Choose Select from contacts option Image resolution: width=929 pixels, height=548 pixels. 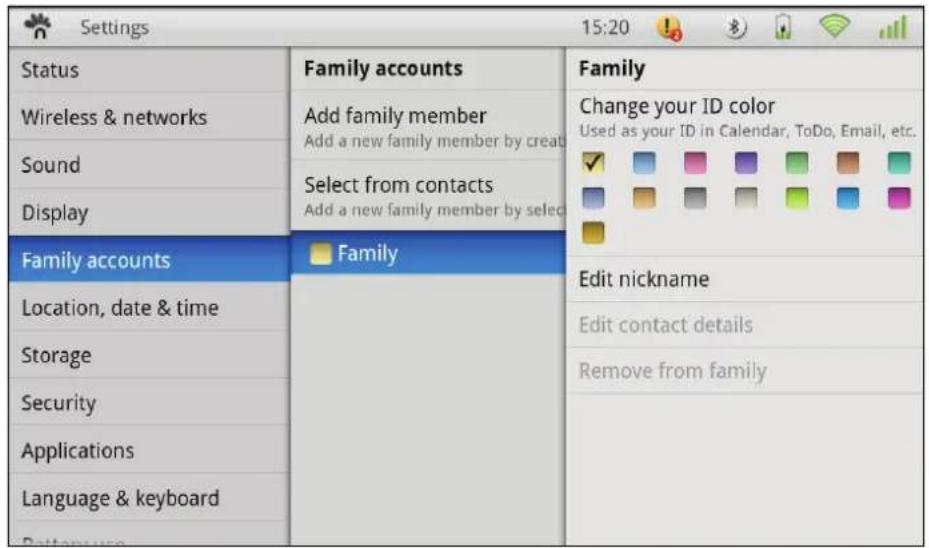428,196
